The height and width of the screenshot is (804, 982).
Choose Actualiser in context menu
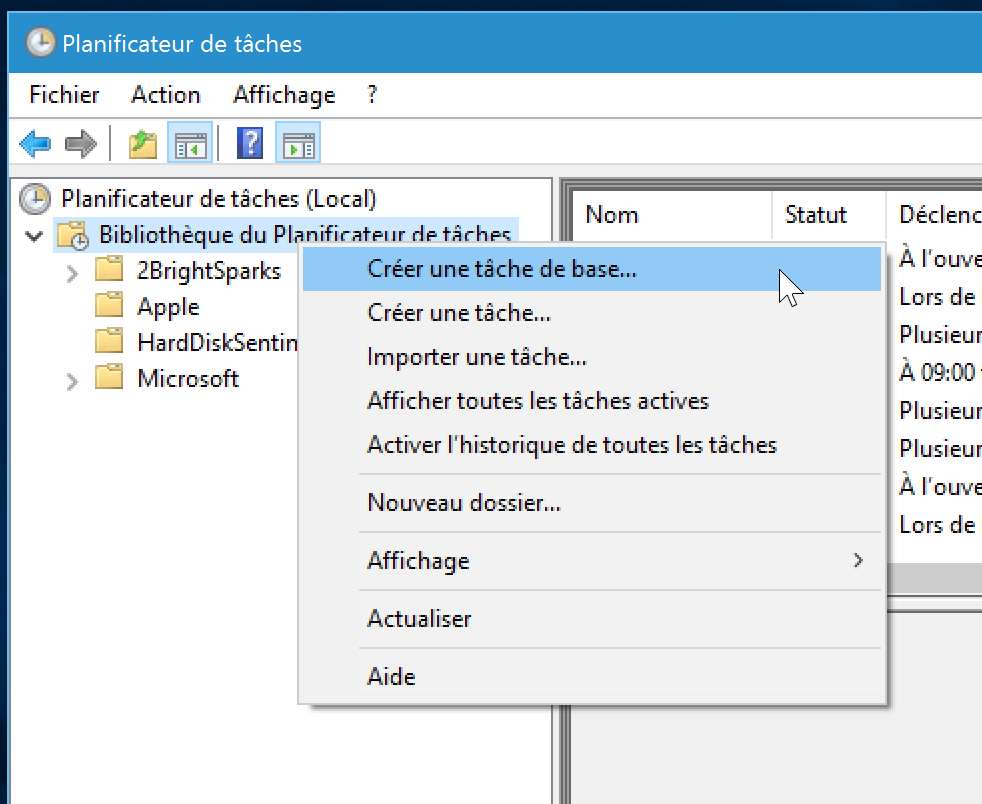coord(592,619)
